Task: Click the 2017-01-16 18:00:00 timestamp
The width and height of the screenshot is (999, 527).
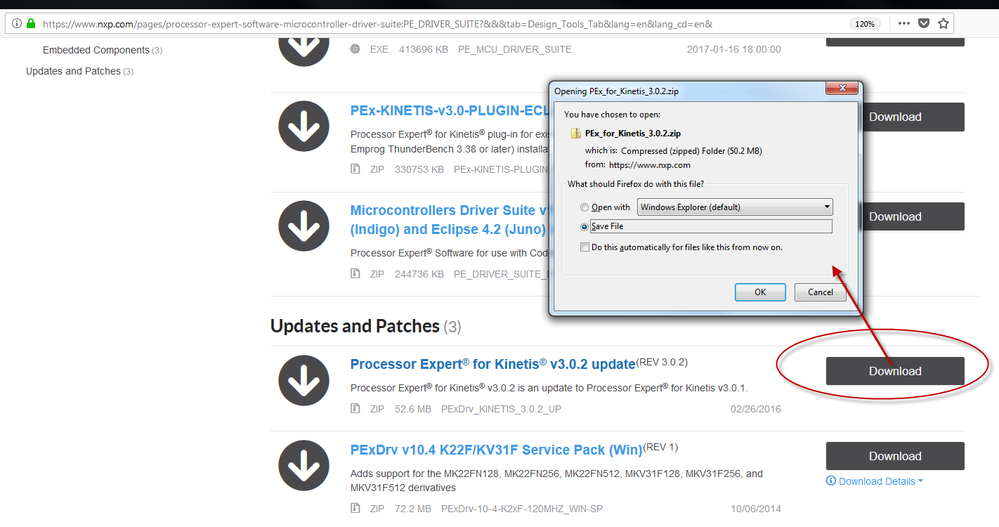Action: (734, 49)
